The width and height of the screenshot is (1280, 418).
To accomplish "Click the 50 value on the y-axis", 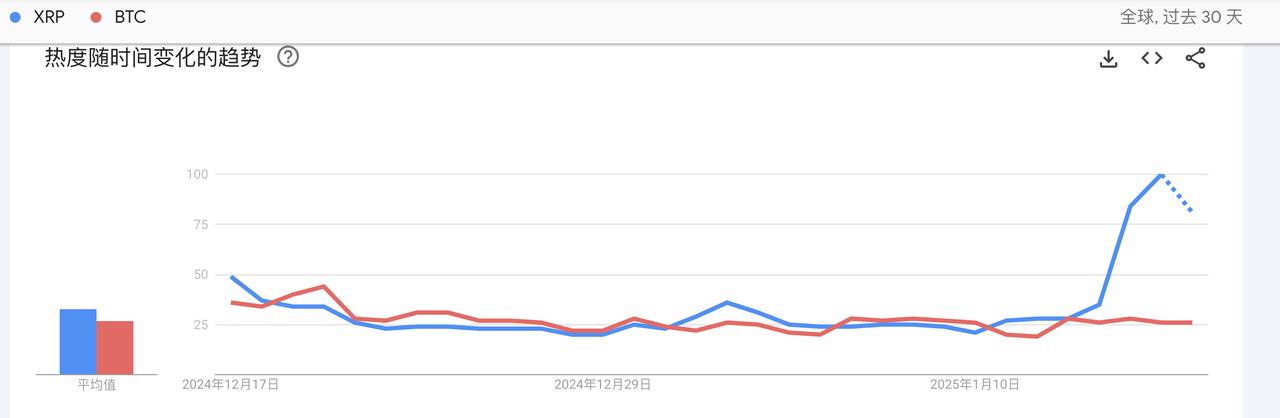I will [198, 275].
